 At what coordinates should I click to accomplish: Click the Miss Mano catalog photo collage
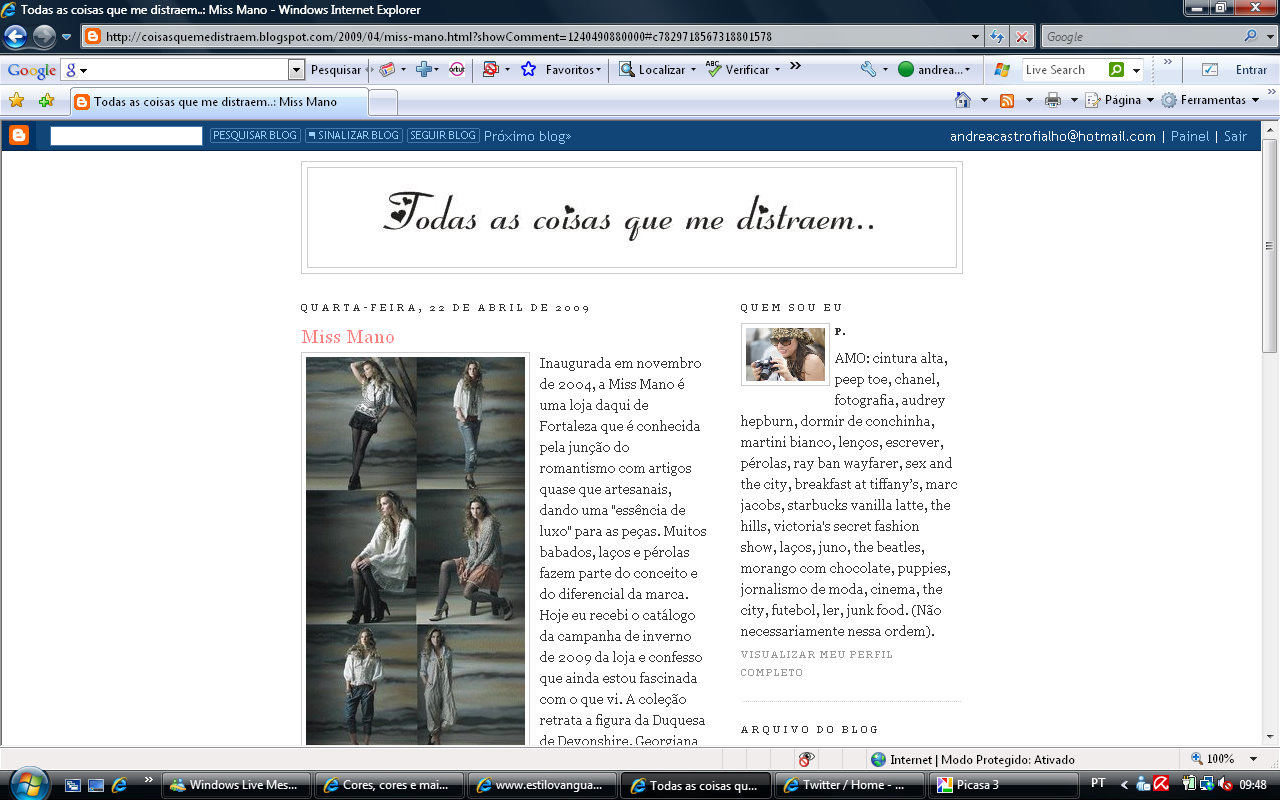click(x=416, y=550)
